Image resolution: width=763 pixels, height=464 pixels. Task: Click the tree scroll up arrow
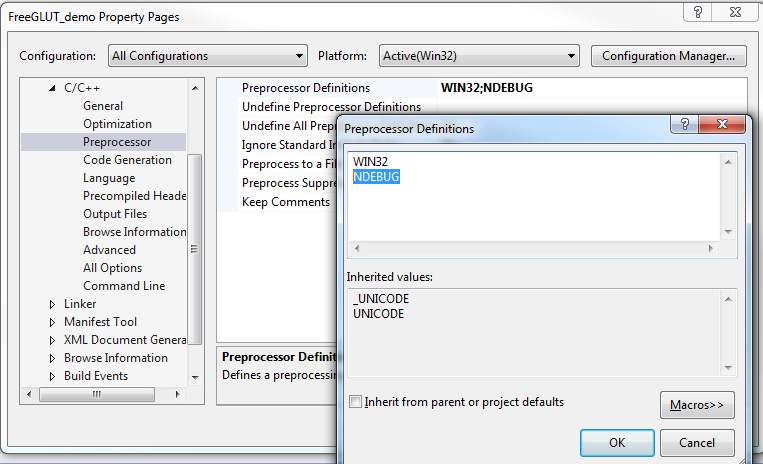point(195,88)
